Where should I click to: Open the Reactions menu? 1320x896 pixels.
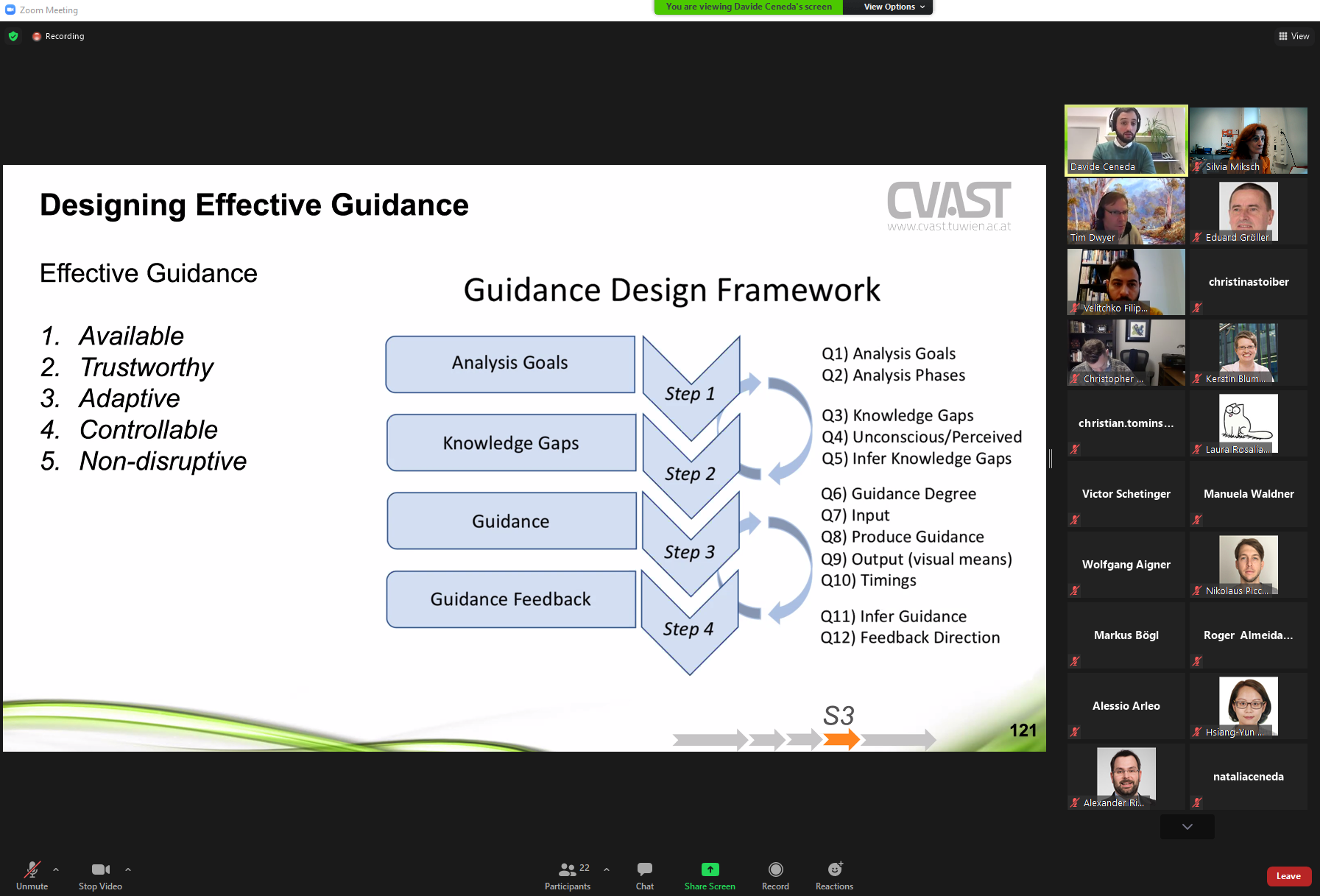(834, 875)
